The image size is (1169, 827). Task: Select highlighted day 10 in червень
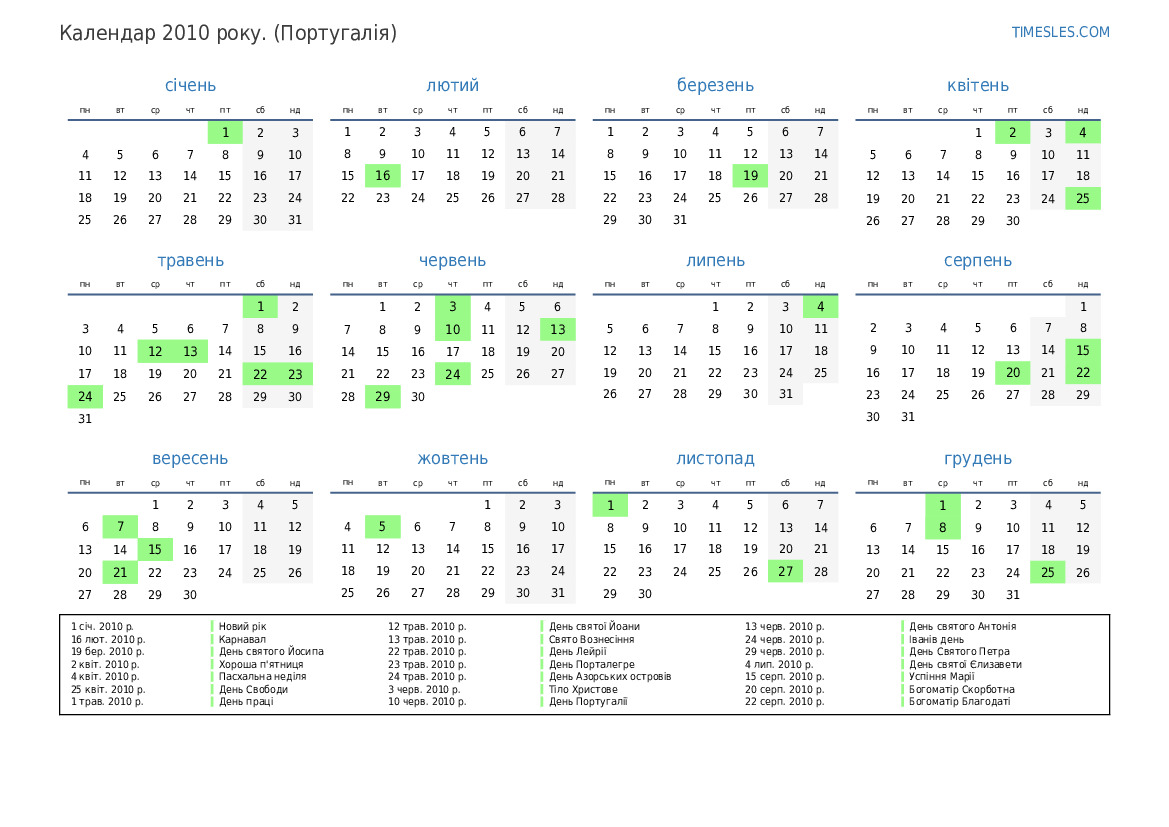452,329
